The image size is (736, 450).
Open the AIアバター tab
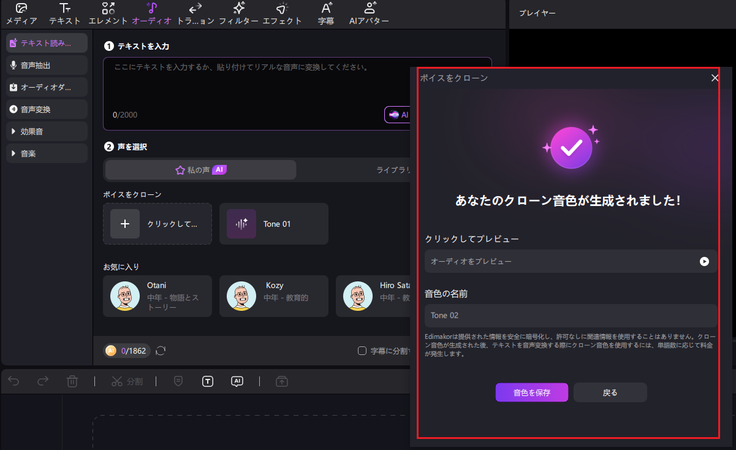369,14
